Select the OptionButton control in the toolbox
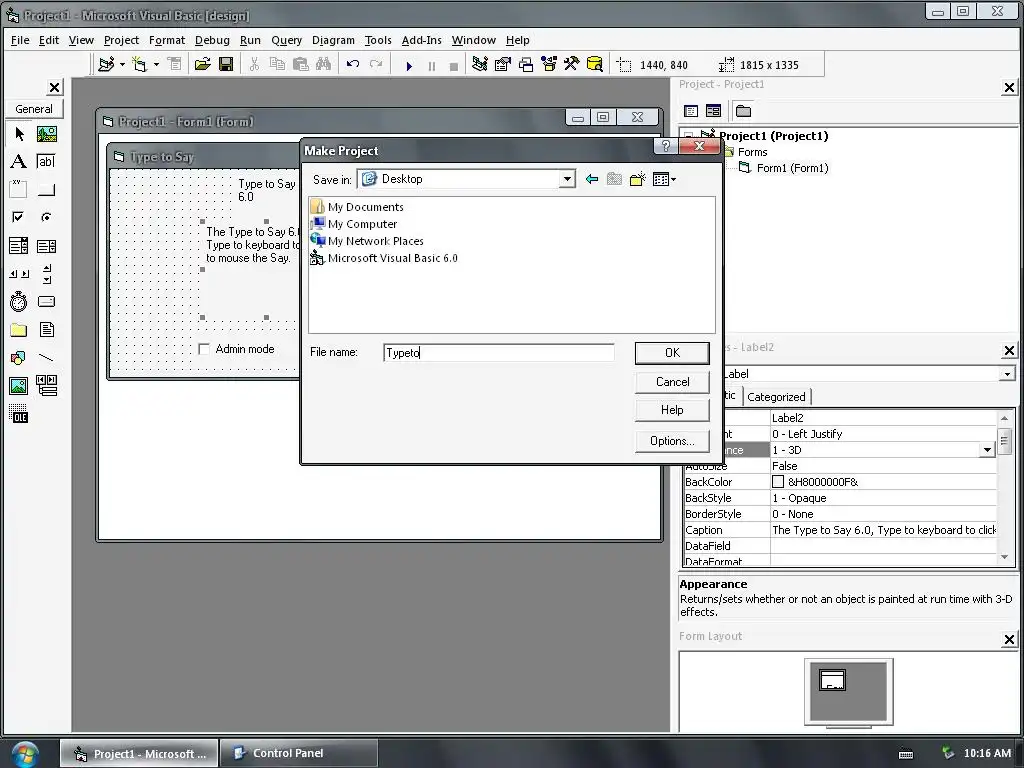The height and width of the screenshot is (768, 1024). click(x=46, y=217)
